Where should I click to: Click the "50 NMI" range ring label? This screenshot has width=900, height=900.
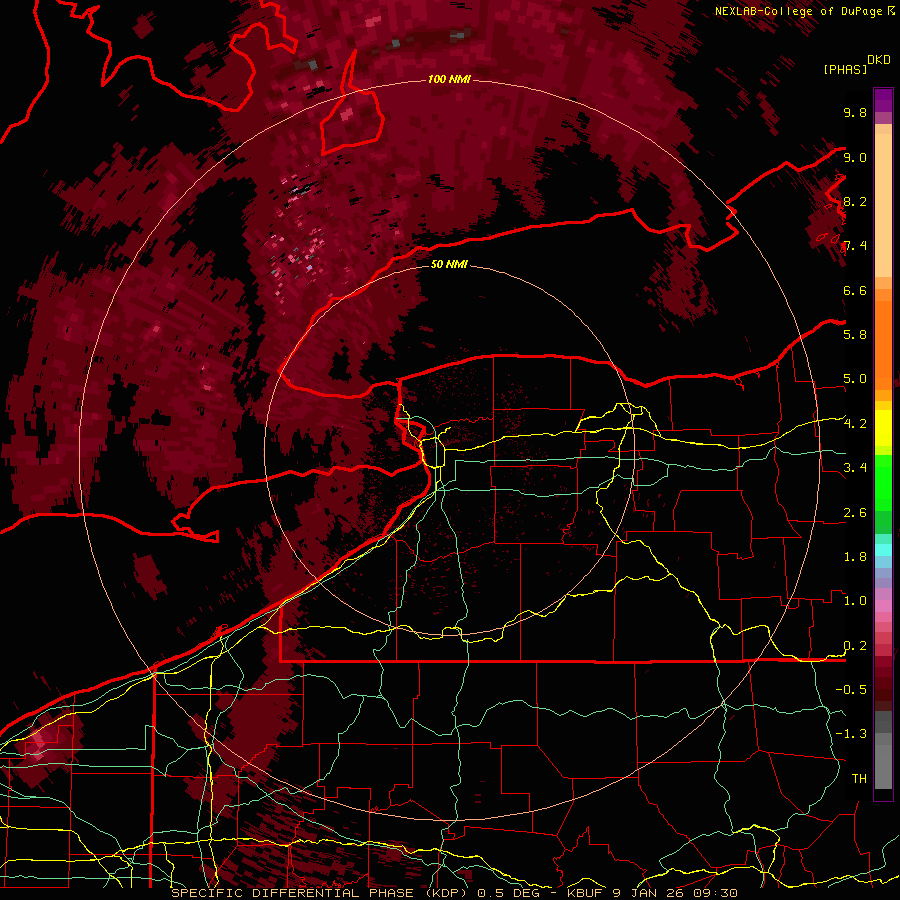[x=449, y=264]
